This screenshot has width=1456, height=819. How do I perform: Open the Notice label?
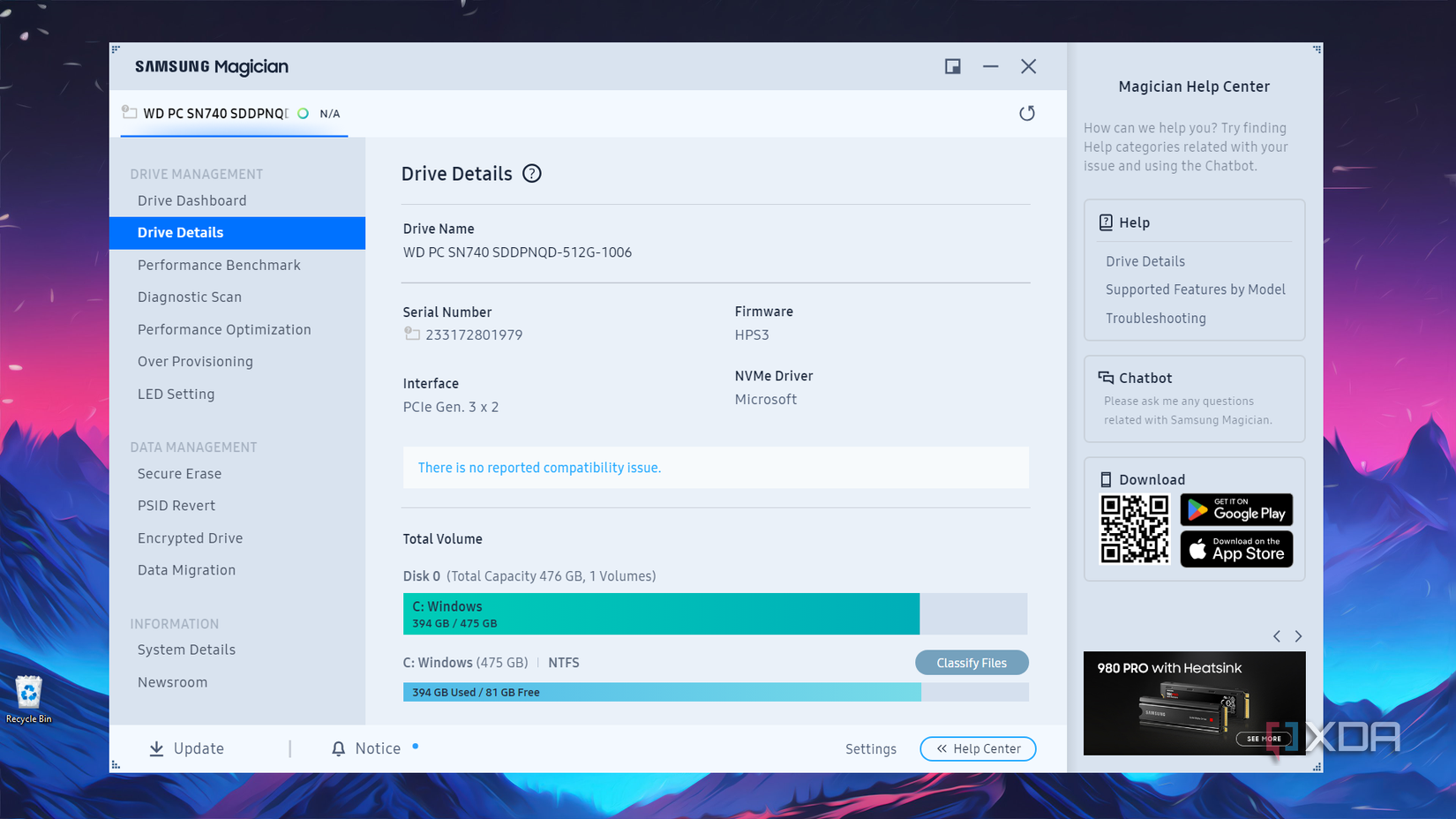tap(378, 748)
